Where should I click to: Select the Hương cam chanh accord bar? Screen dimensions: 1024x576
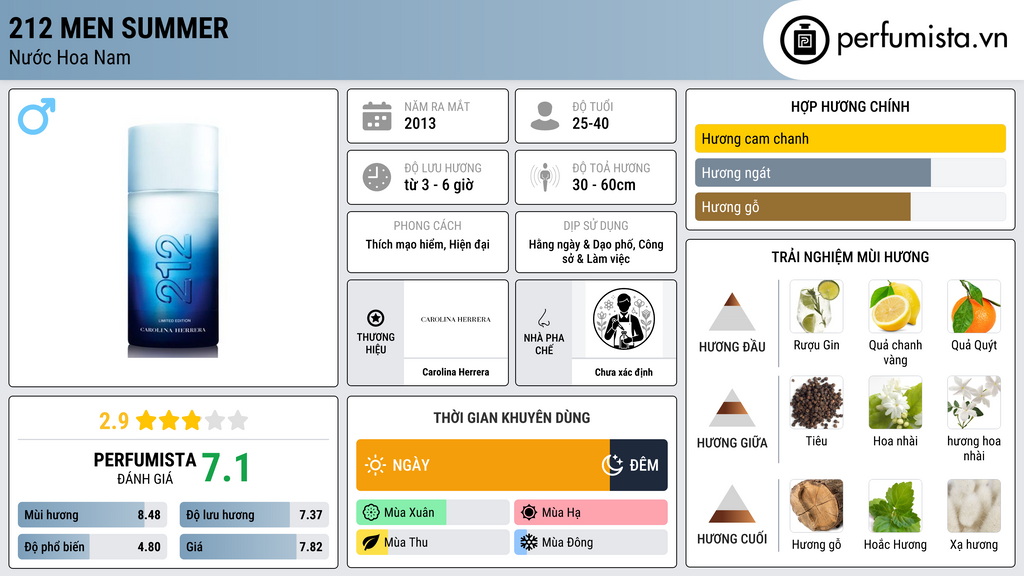point(850,138)
